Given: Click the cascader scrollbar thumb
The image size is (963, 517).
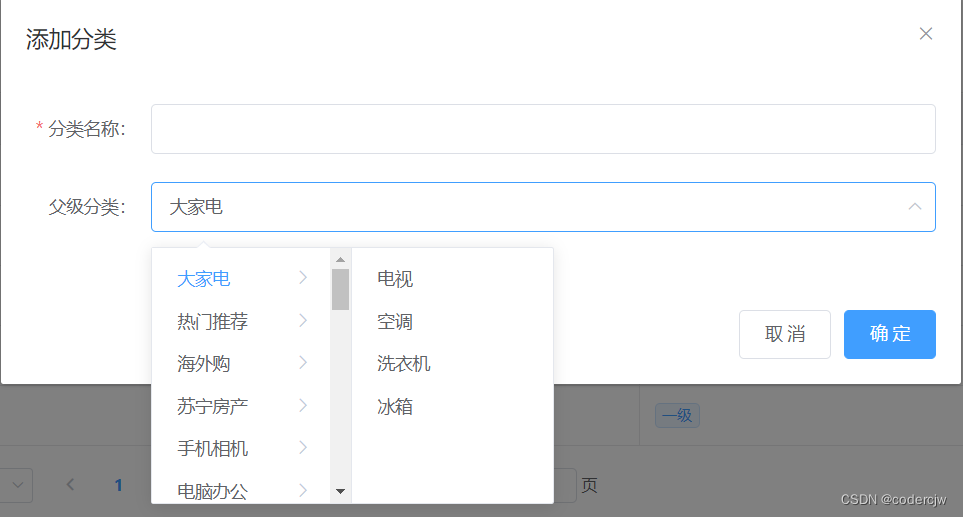Looking at the screenshot, I should point(340,289).
